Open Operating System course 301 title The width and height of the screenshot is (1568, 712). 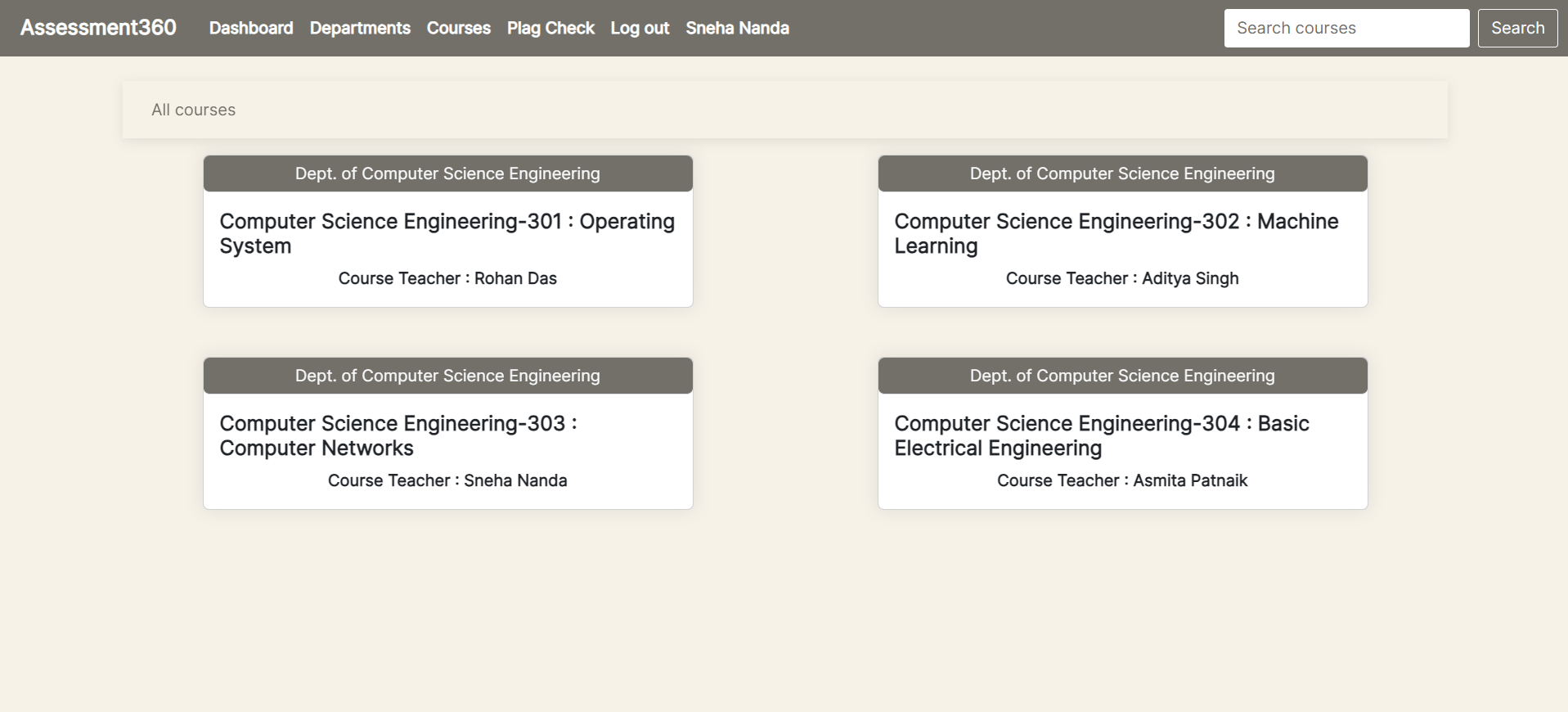[x=447, y=234]
